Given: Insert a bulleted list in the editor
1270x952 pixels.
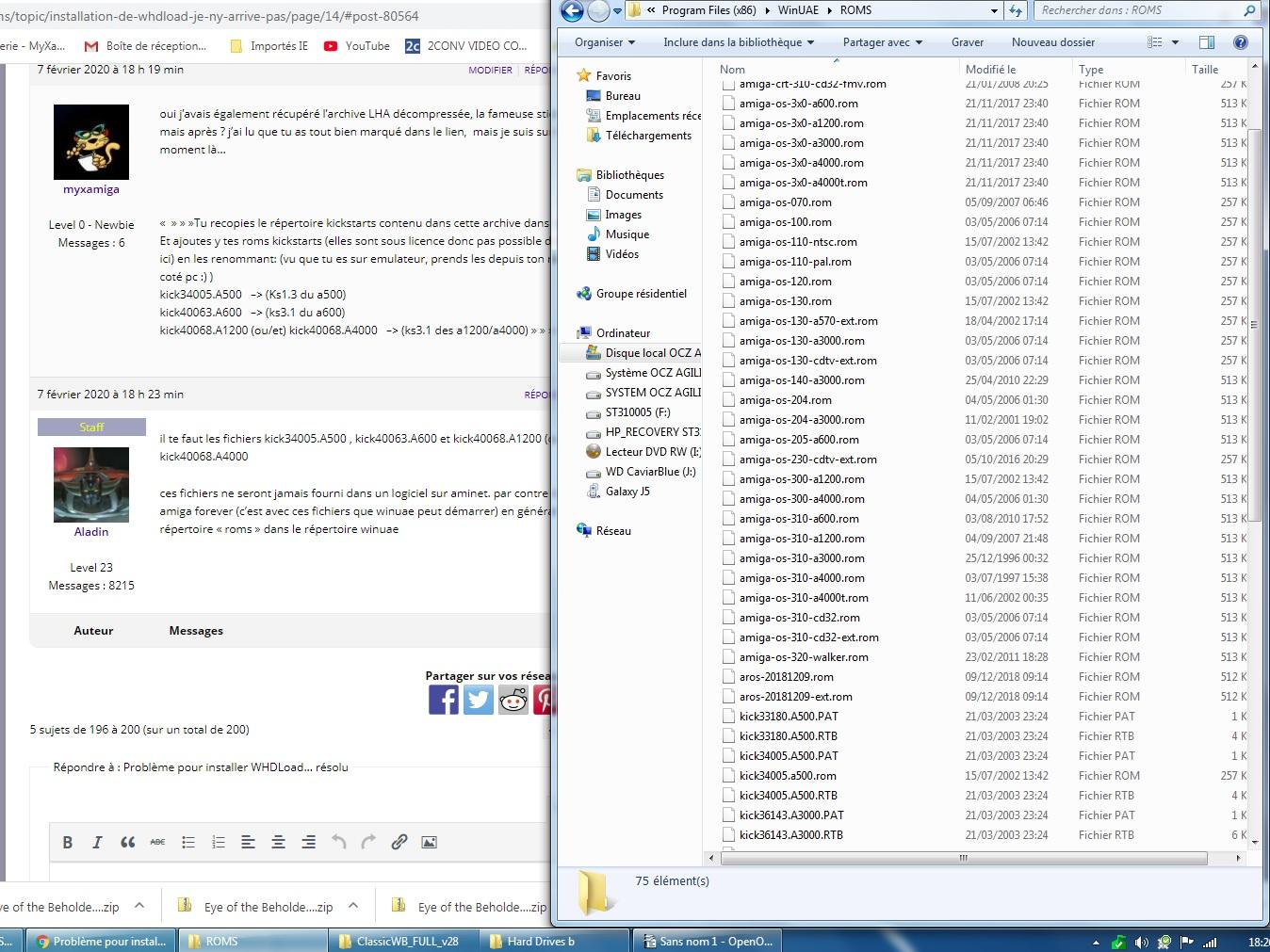Looking at the screenshot, I should [x=187, y=842].
